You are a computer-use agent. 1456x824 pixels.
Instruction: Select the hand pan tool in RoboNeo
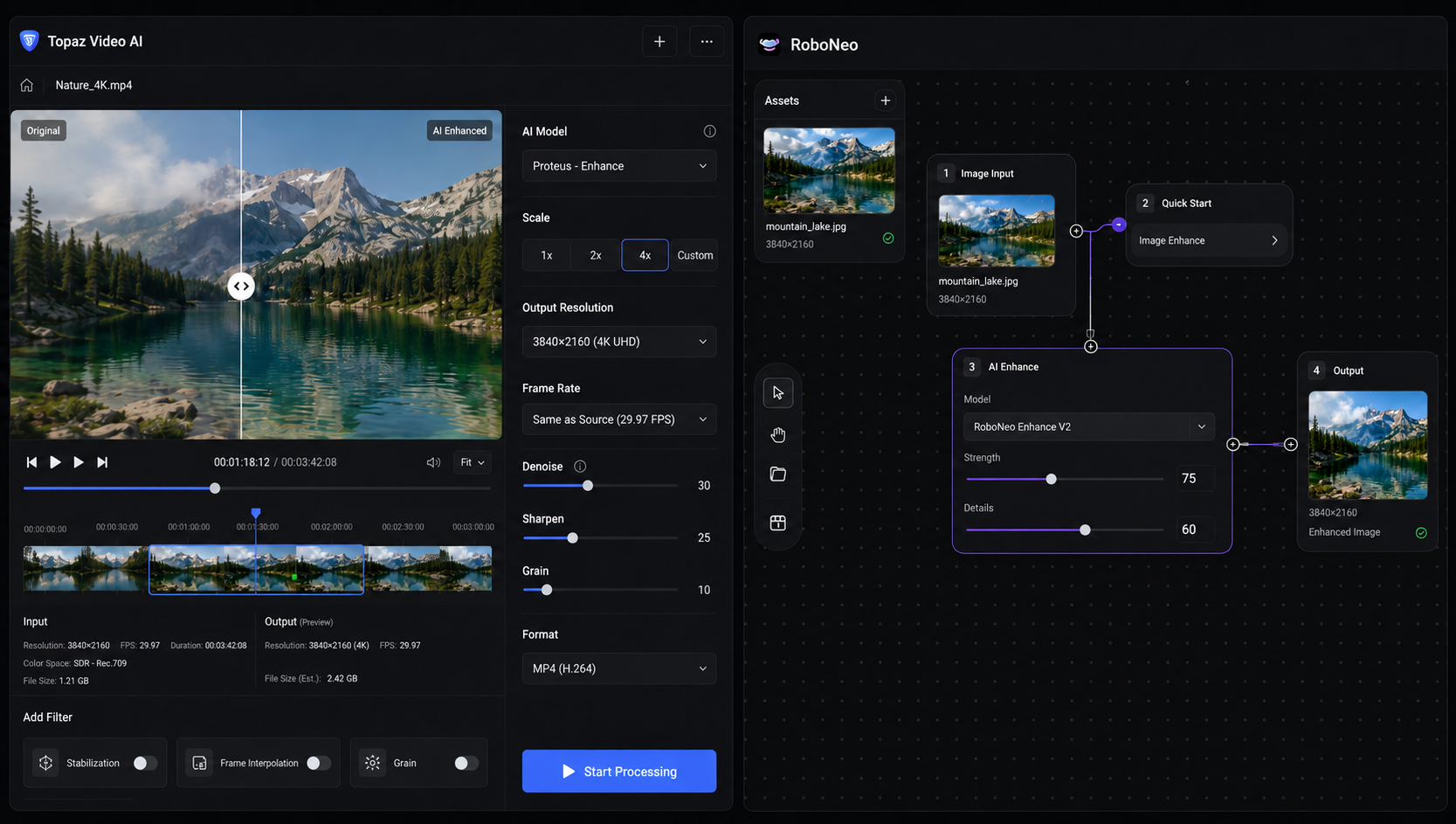[x=778, y=434]
